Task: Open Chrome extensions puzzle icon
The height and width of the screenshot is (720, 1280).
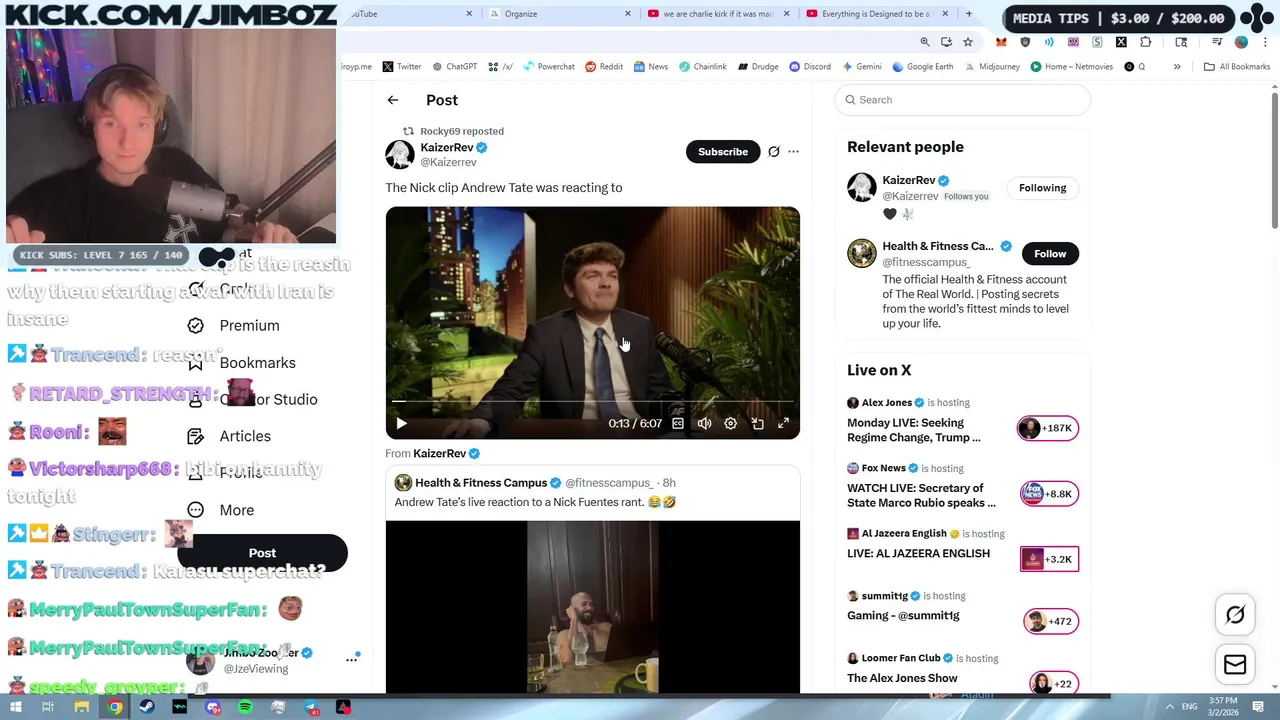Action: pyautogui.click(x=1146, y=42)
